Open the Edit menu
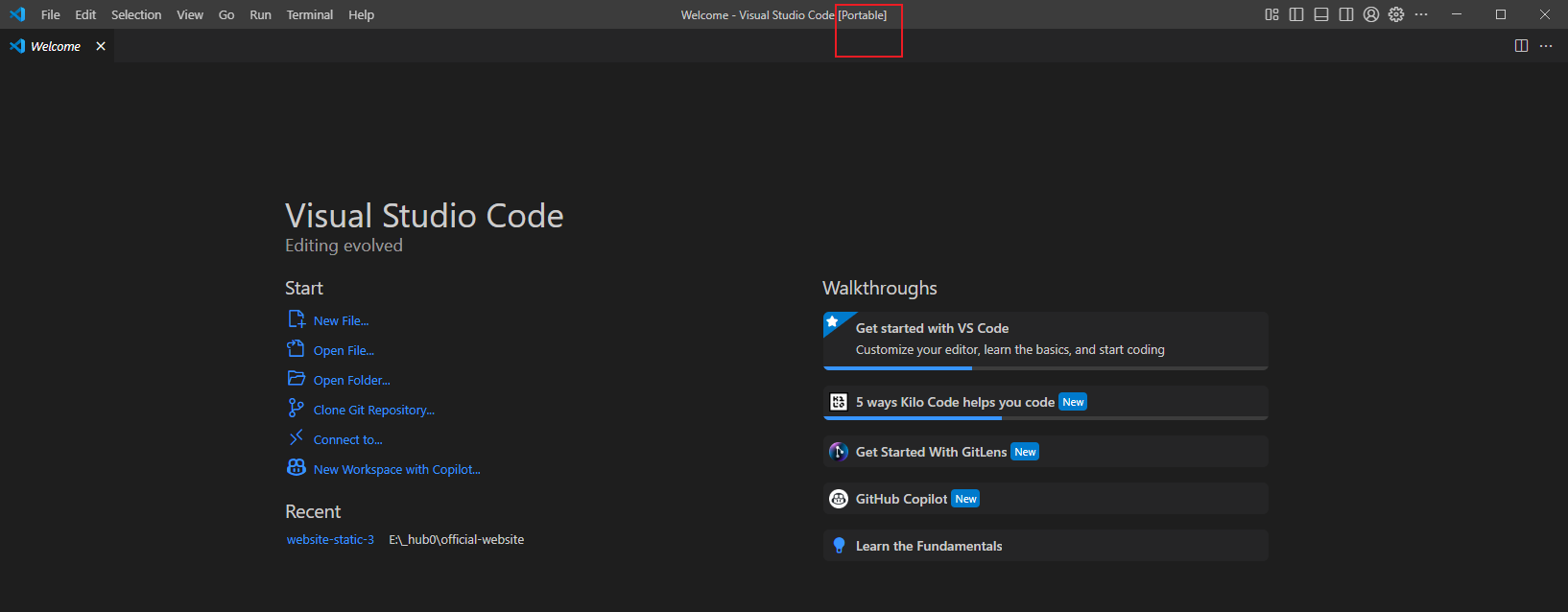1568x612 pixels. [85, 14]
